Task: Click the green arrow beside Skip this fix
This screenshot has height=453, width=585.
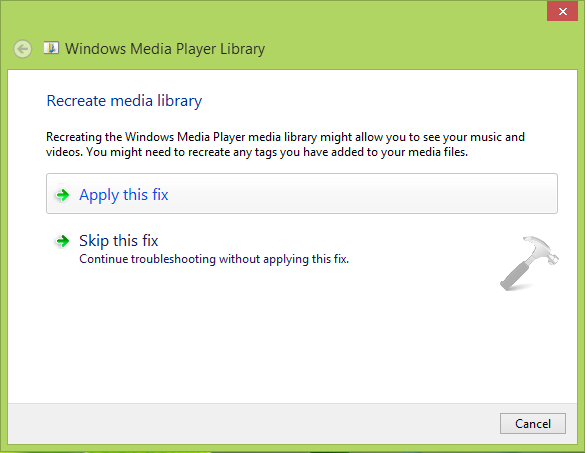Action: [62, 241]
